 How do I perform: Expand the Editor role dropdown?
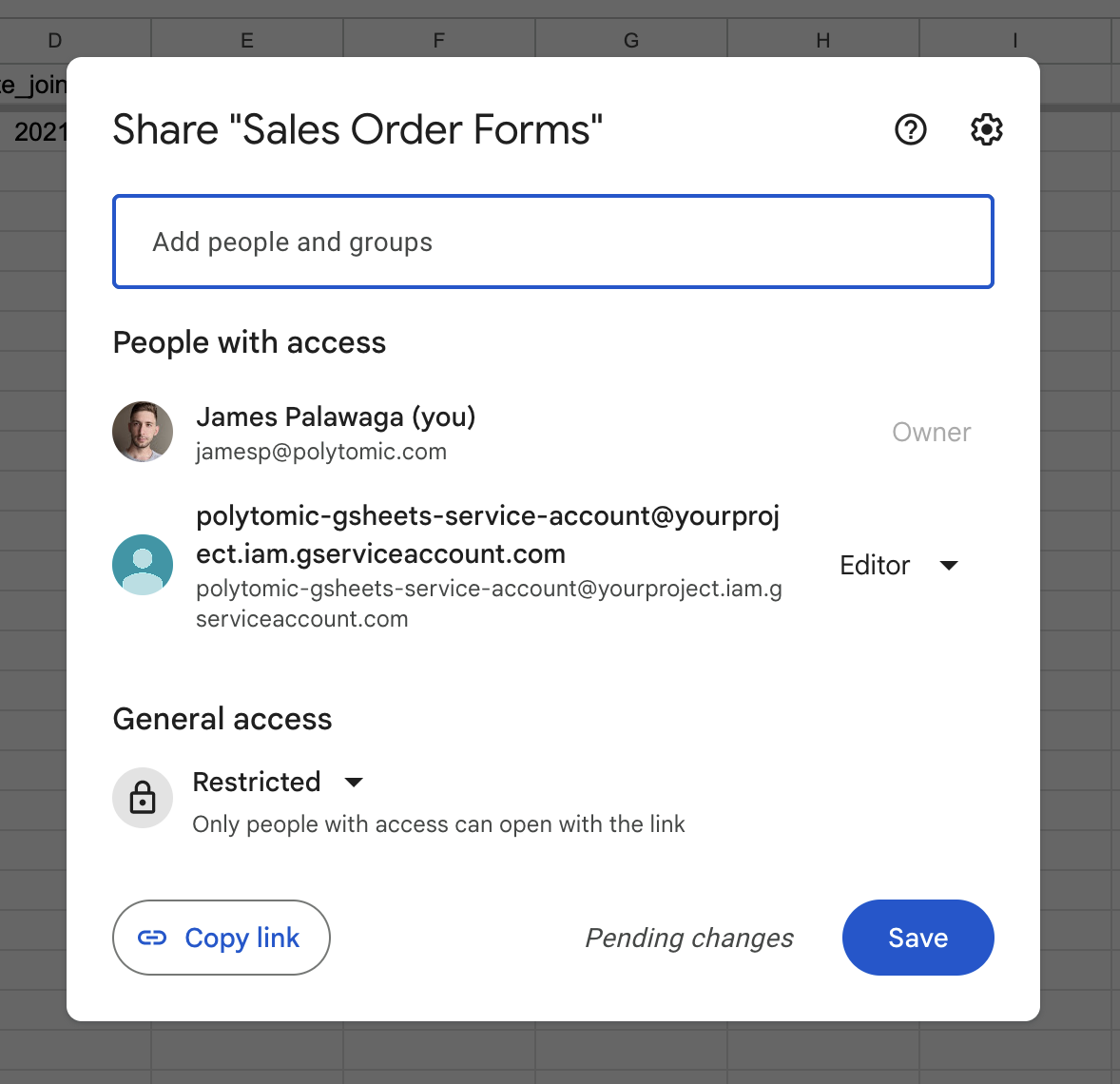click(x=898, y=565)
